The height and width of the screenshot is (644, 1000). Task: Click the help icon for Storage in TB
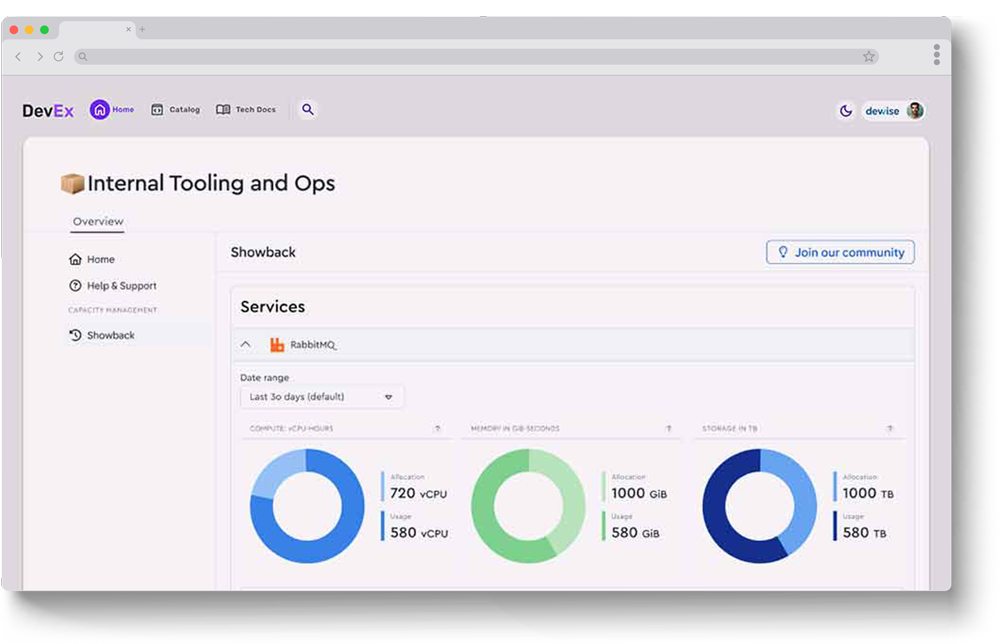pyautogui.click(x=890, y=429)
